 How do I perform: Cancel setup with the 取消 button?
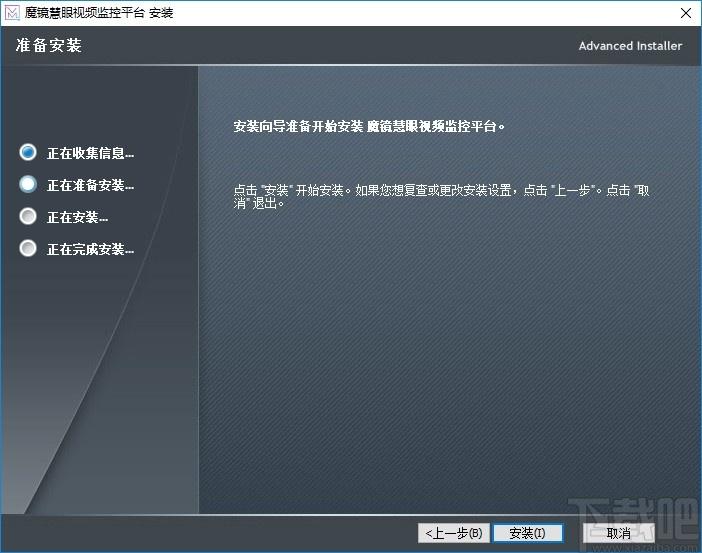(x=619, y=533)
